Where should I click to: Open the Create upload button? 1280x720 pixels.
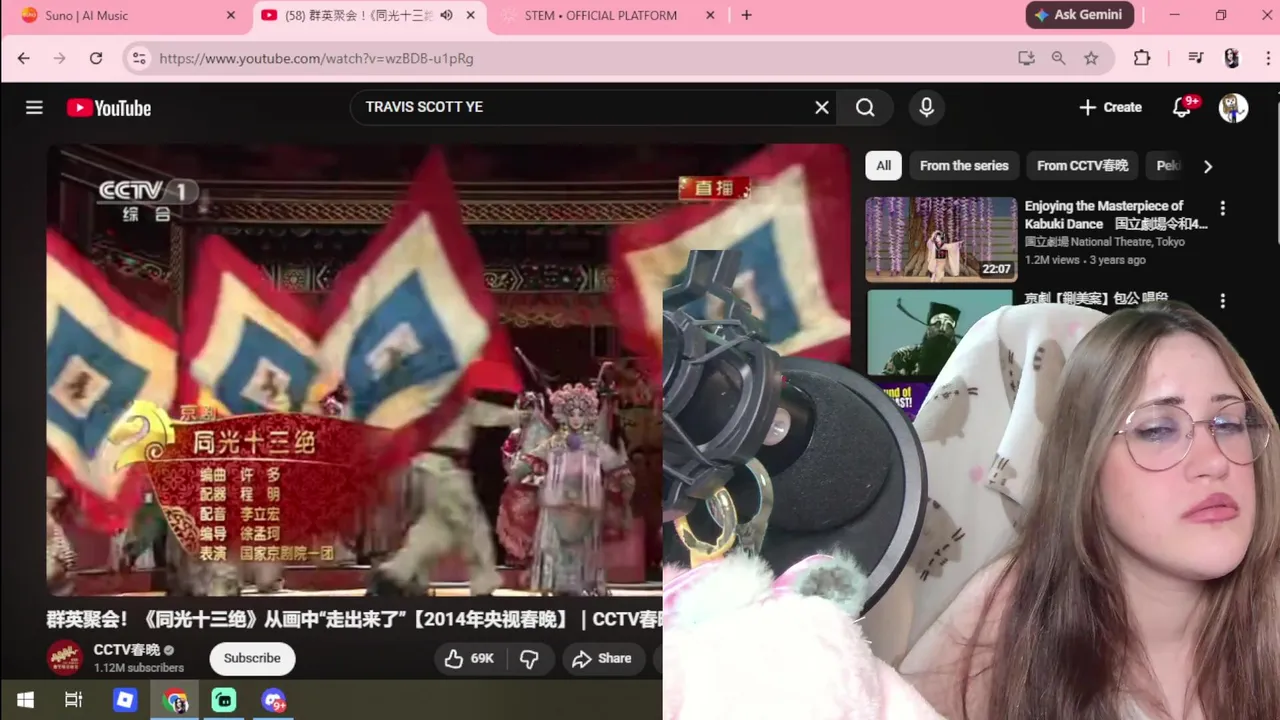(x=1110, y=107)
